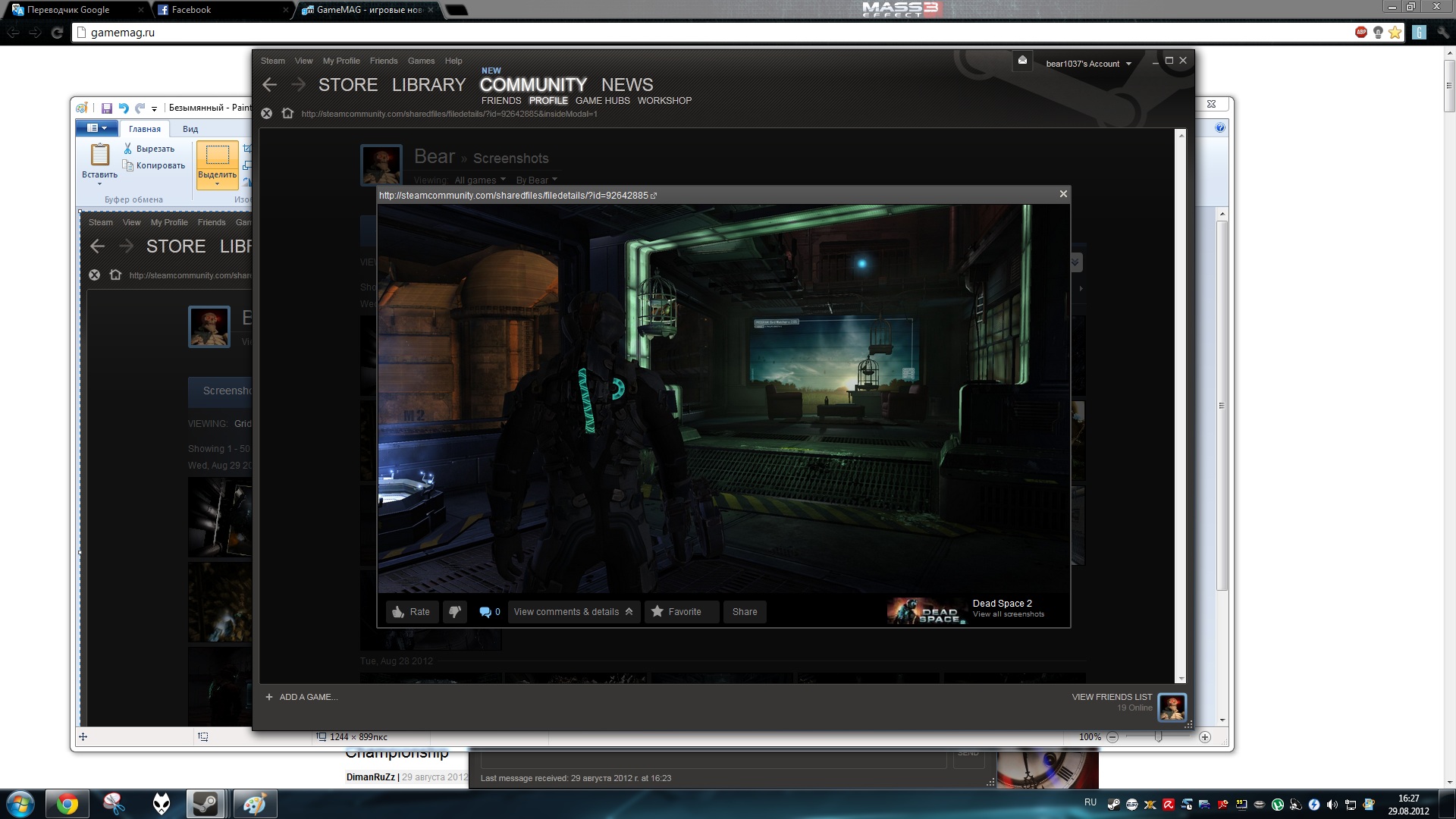
Task: Zoom out in Paint with minus button
Action: 1112,737
